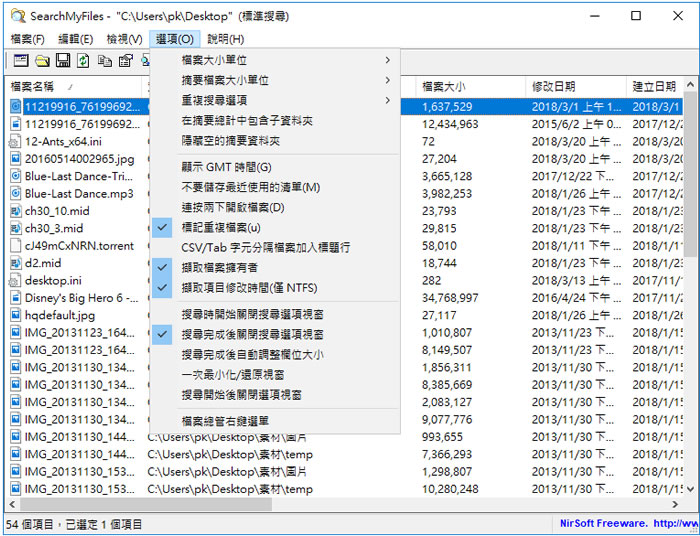Click the copy selected items toolbar icon

point(105,60)
